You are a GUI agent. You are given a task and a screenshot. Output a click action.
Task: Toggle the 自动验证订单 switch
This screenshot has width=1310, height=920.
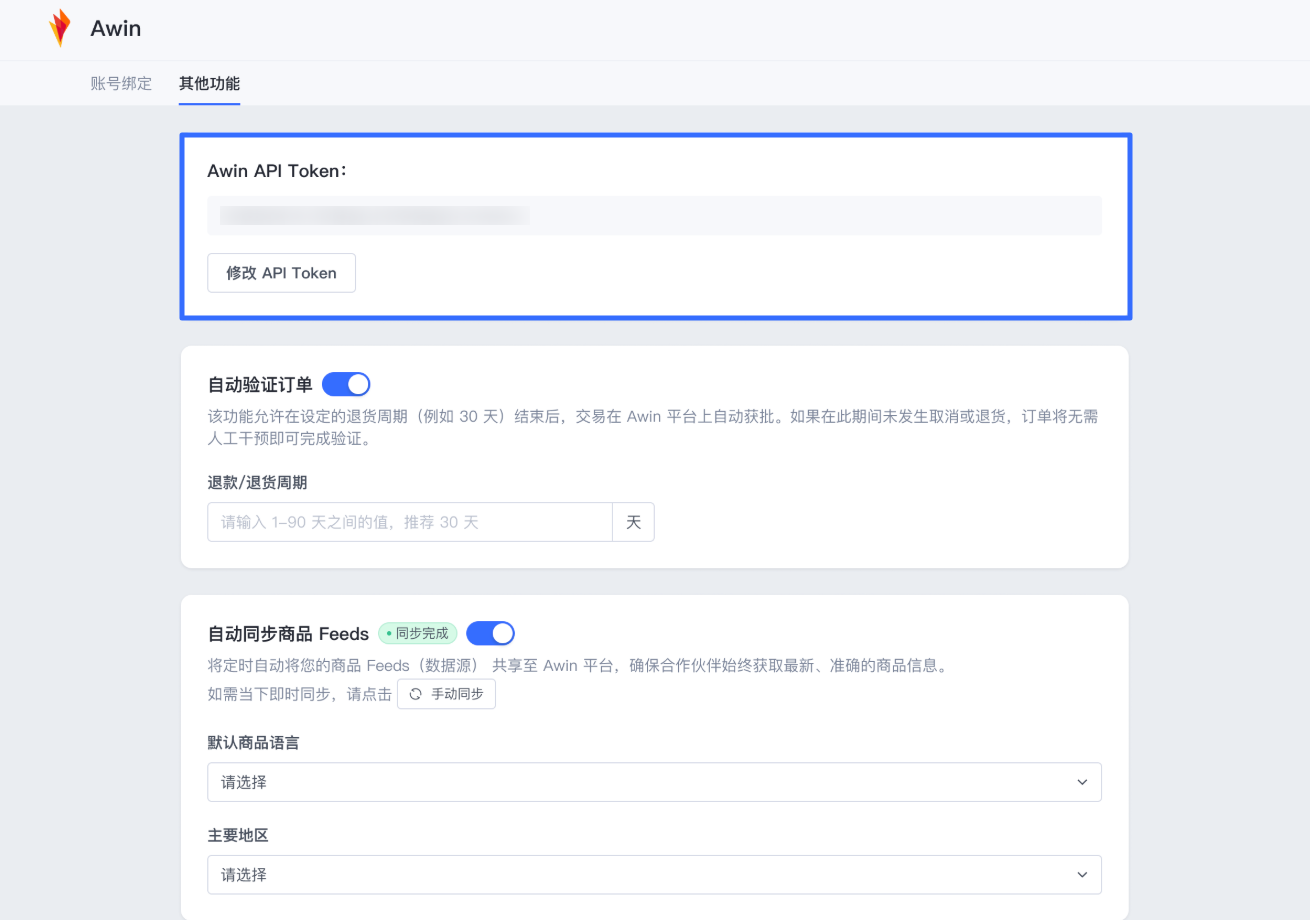point(346,384)
